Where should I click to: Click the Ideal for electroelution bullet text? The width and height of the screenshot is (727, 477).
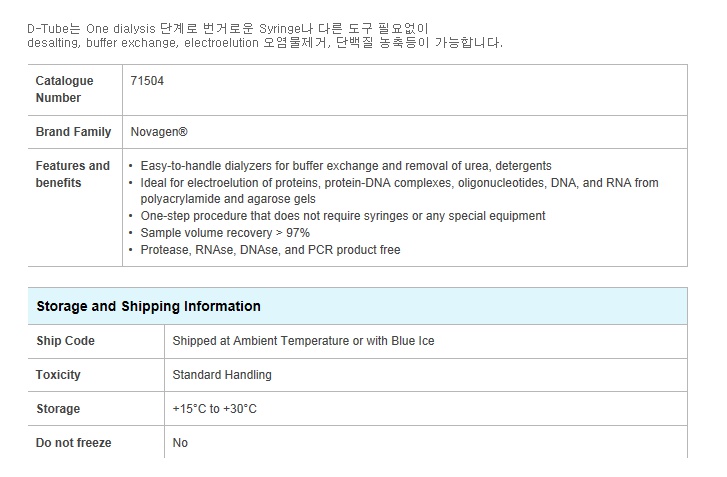[x=399, y=191]
